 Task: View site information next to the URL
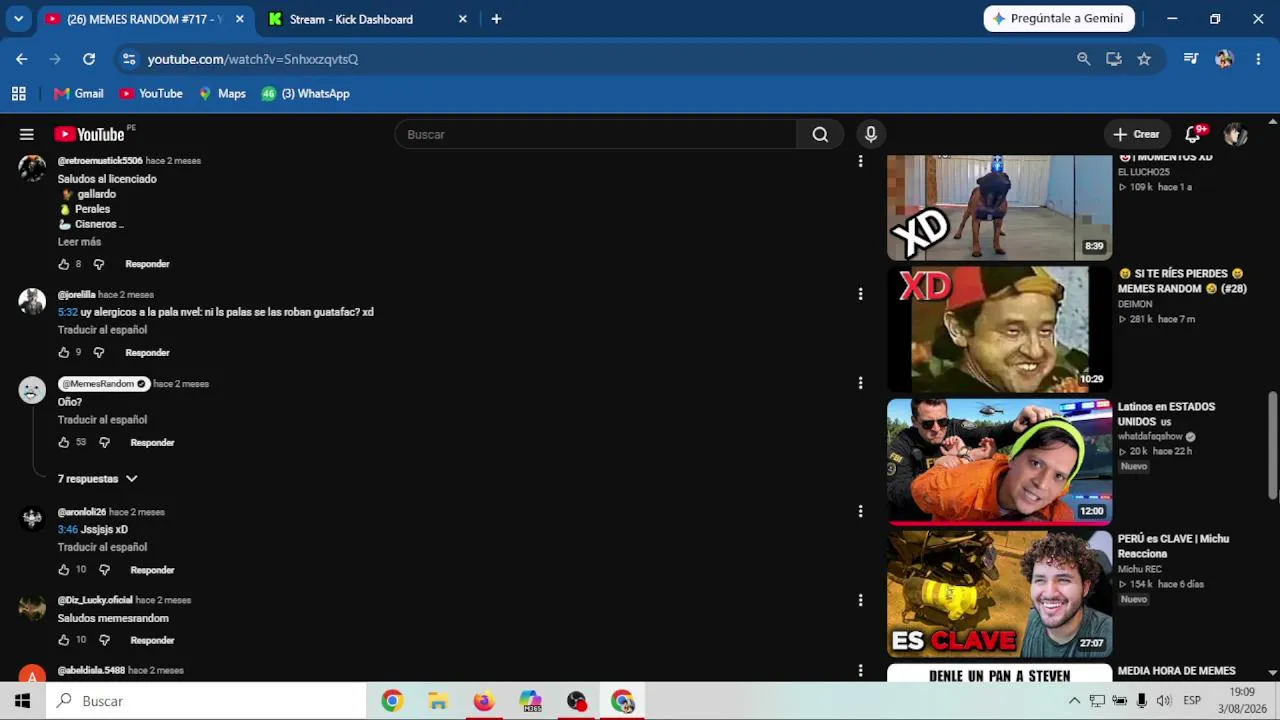[x=129, y=59]
